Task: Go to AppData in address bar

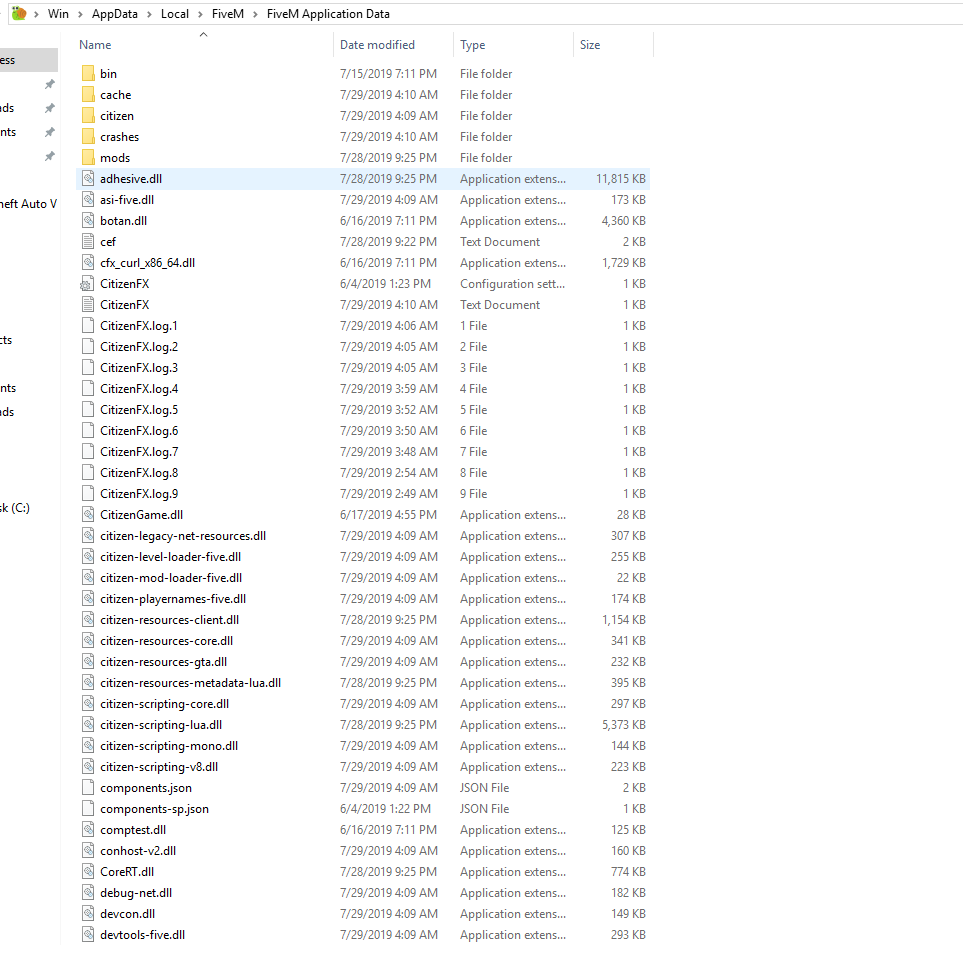Action: coord(115,14)
